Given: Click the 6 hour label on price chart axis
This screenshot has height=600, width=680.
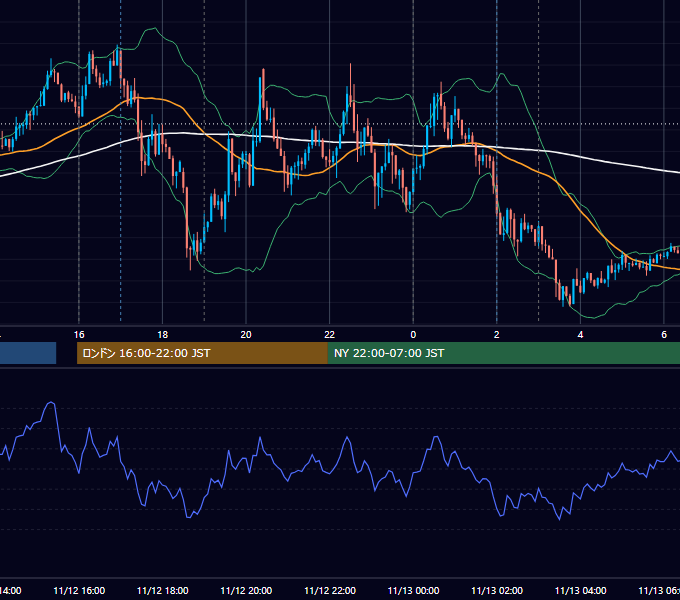Looking at the screenshot, I should 664,335.
